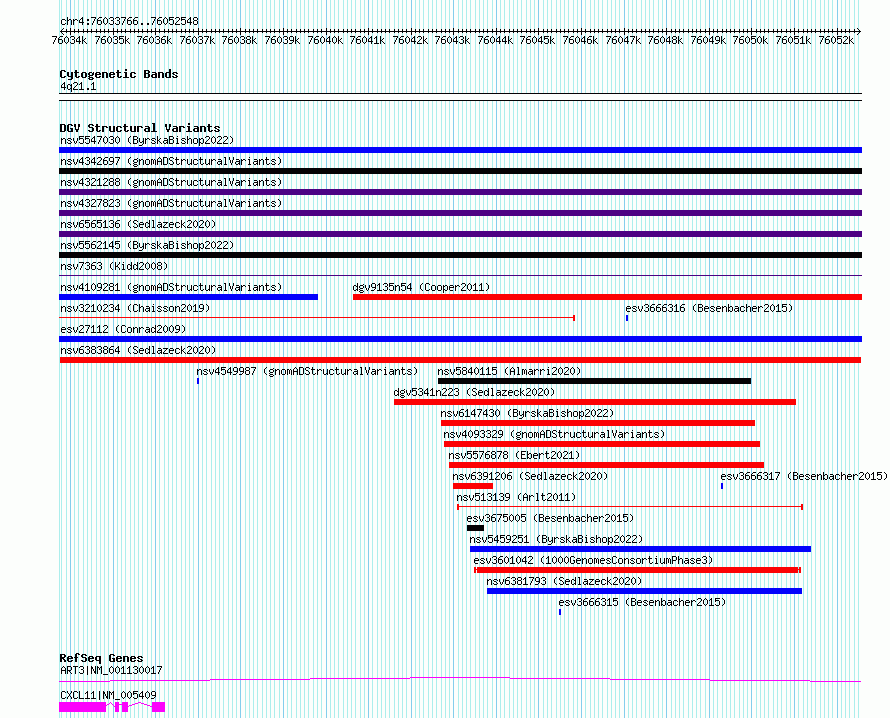Select the blue nsv5547030 variant bar
890x718 pixels.
click(x=460, y=150)
